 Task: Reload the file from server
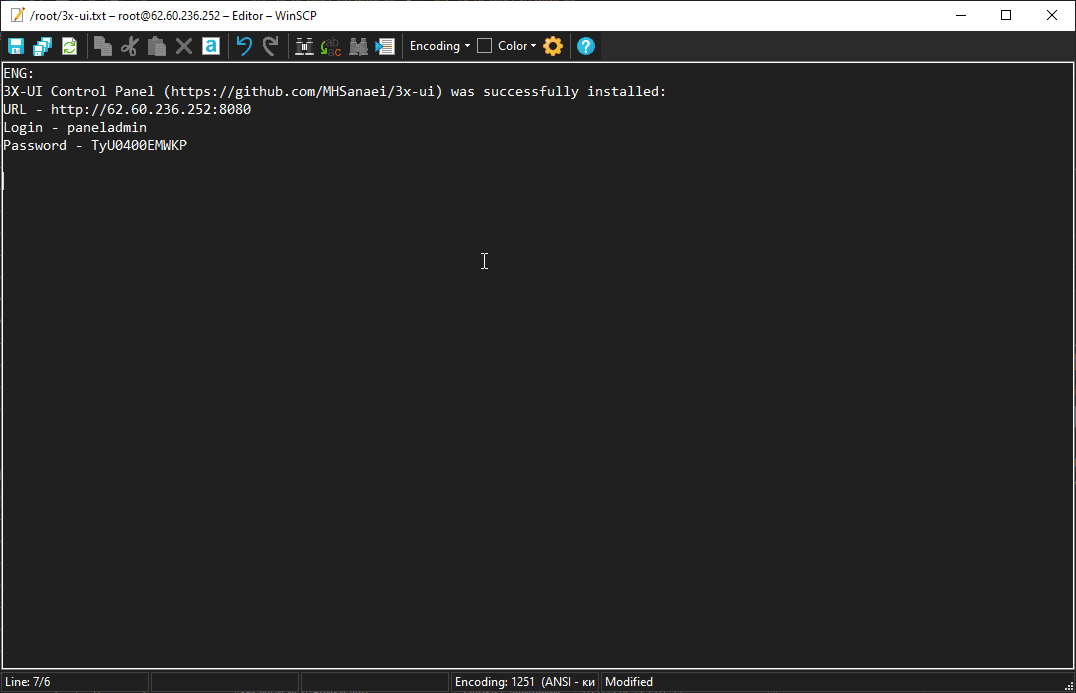coord(69,46)
